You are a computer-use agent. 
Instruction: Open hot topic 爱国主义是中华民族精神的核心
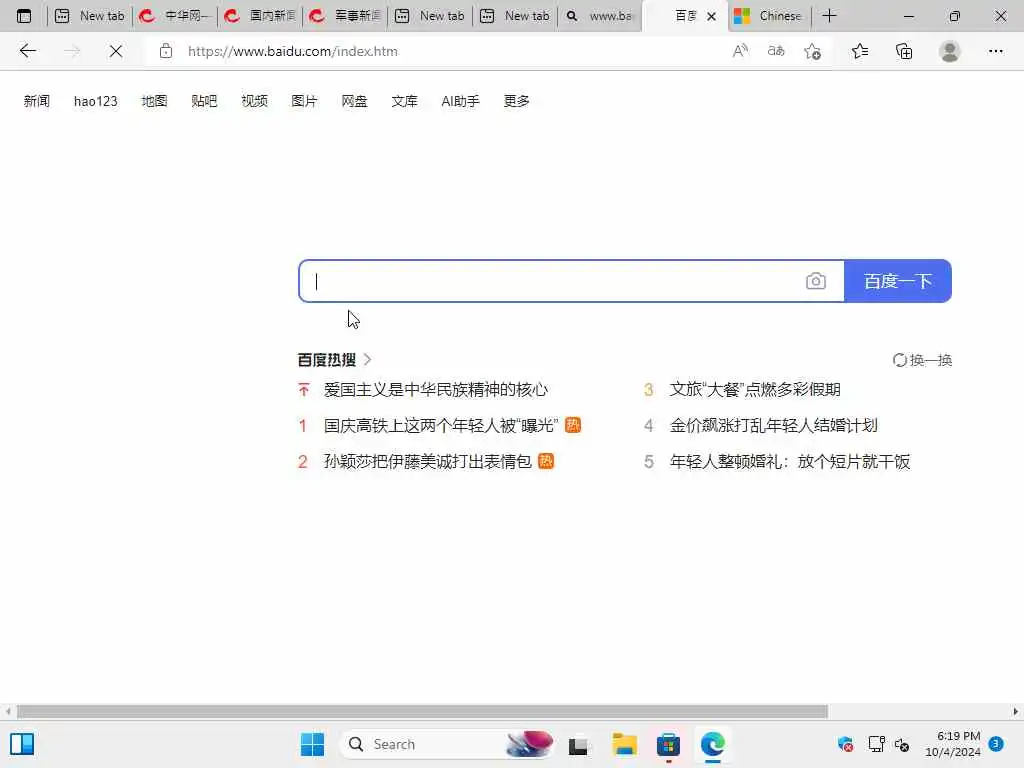point(436,390)
